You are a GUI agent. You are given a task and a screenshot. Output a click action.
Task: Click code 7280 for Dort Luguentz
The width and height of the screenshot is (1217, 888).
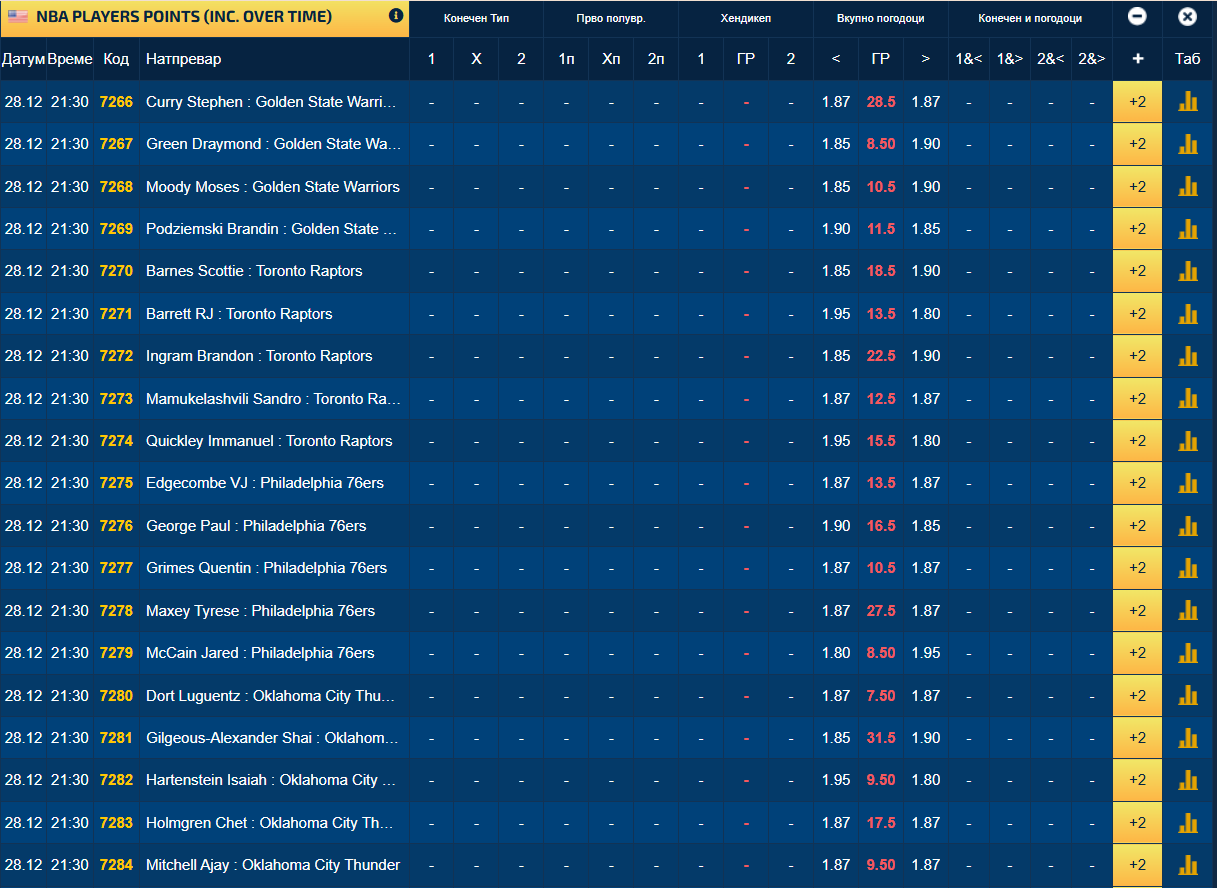click(116, 695)
